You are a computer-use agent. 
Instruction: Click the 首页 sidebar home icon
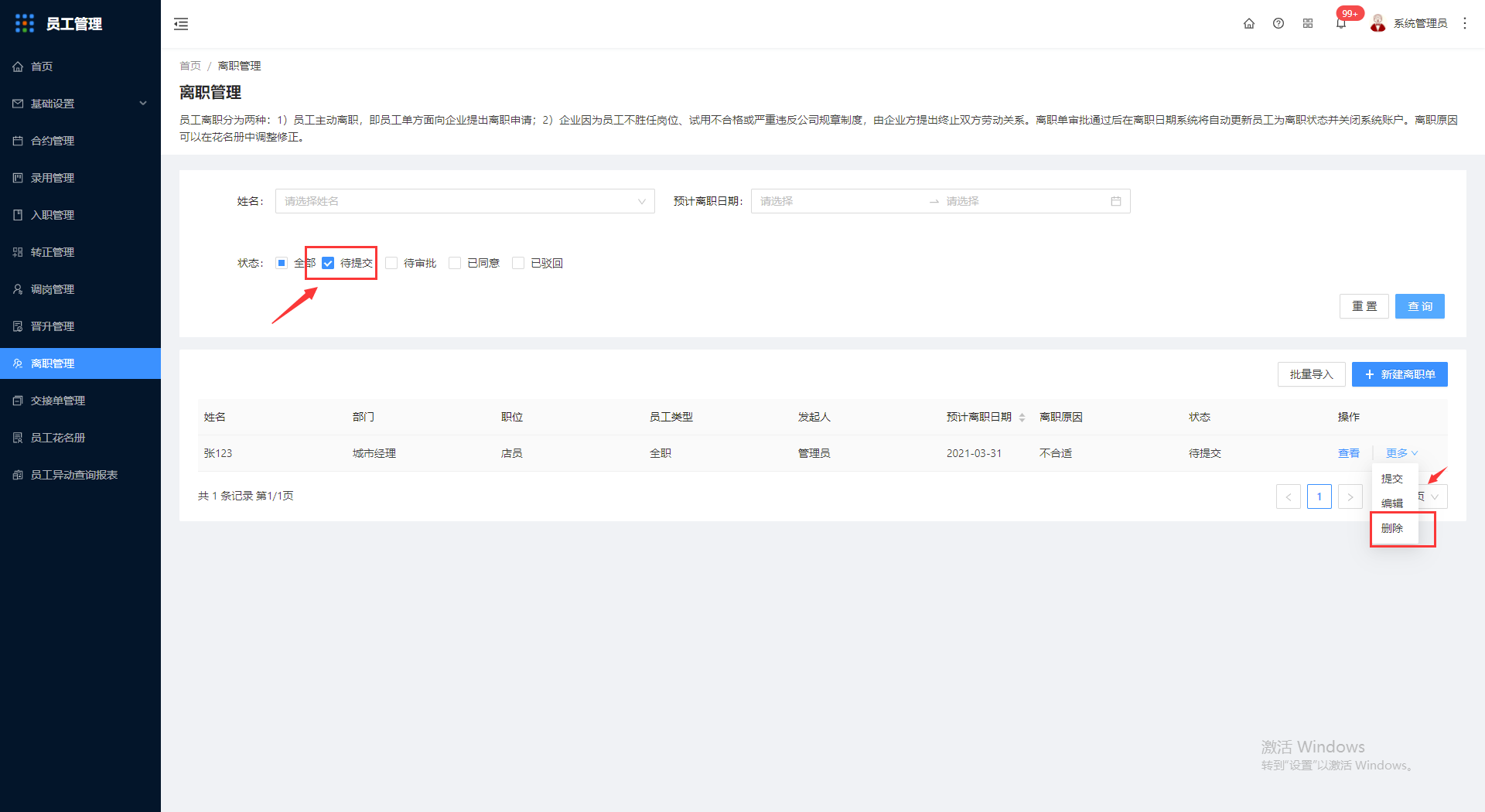(18, 67)
